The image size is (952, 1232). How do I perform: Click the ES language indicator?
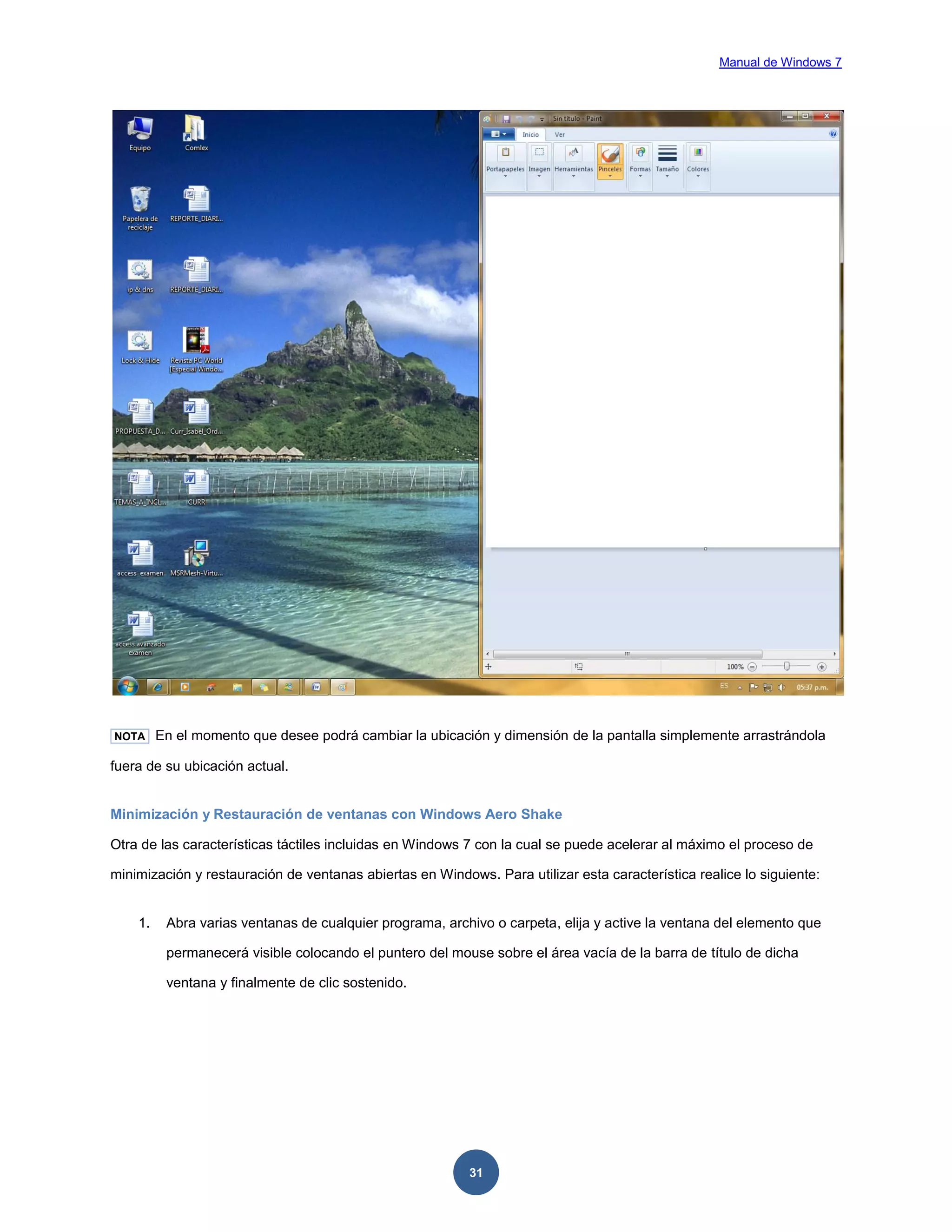tap(724, 686)
